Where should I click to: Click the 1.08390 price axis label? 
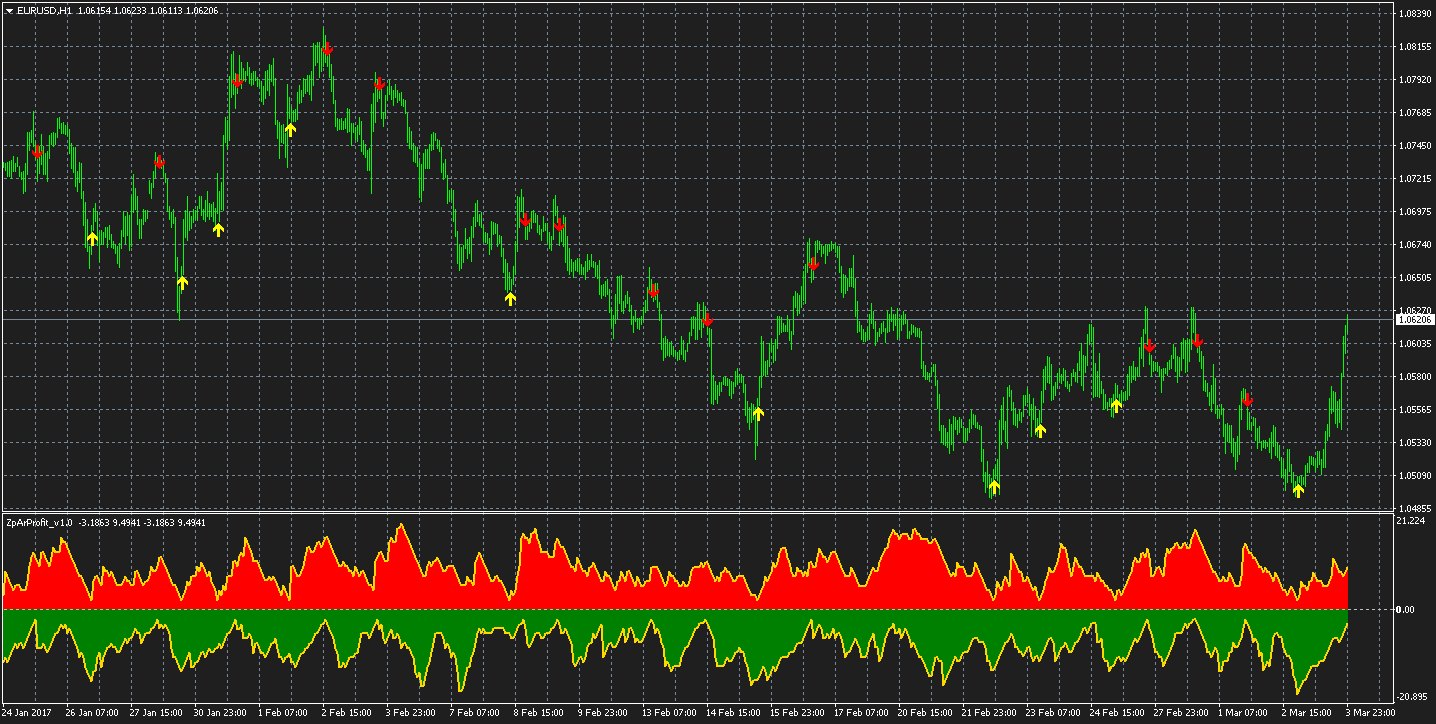coord(1414,14)
